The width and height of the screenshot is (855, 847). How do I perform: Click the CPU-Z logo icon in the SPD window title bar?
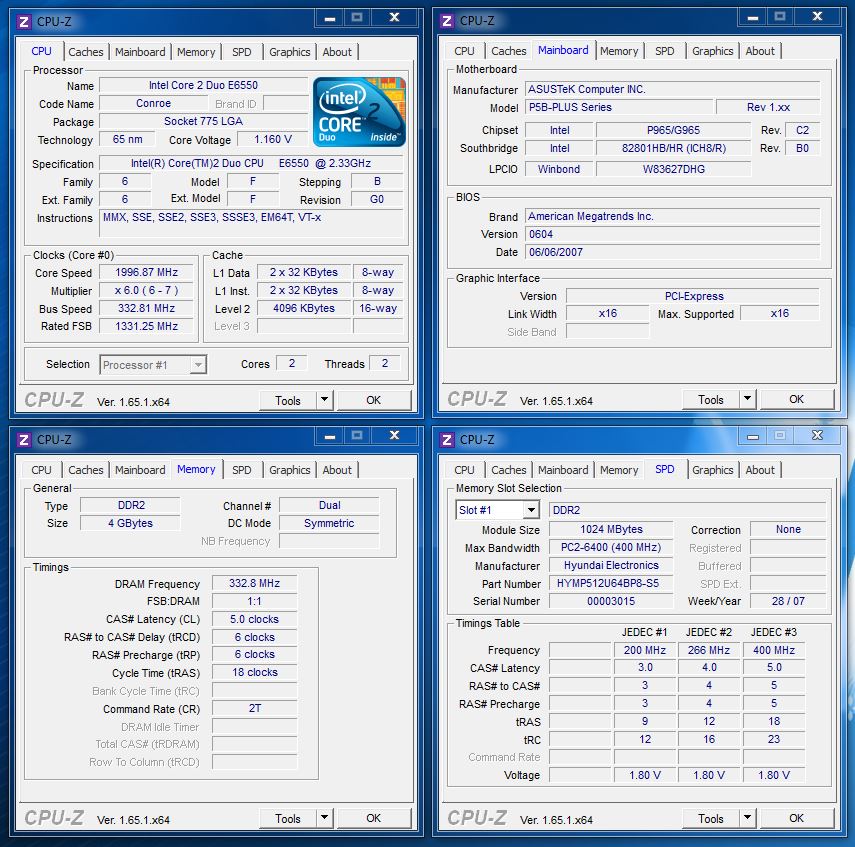coord(447,440)
